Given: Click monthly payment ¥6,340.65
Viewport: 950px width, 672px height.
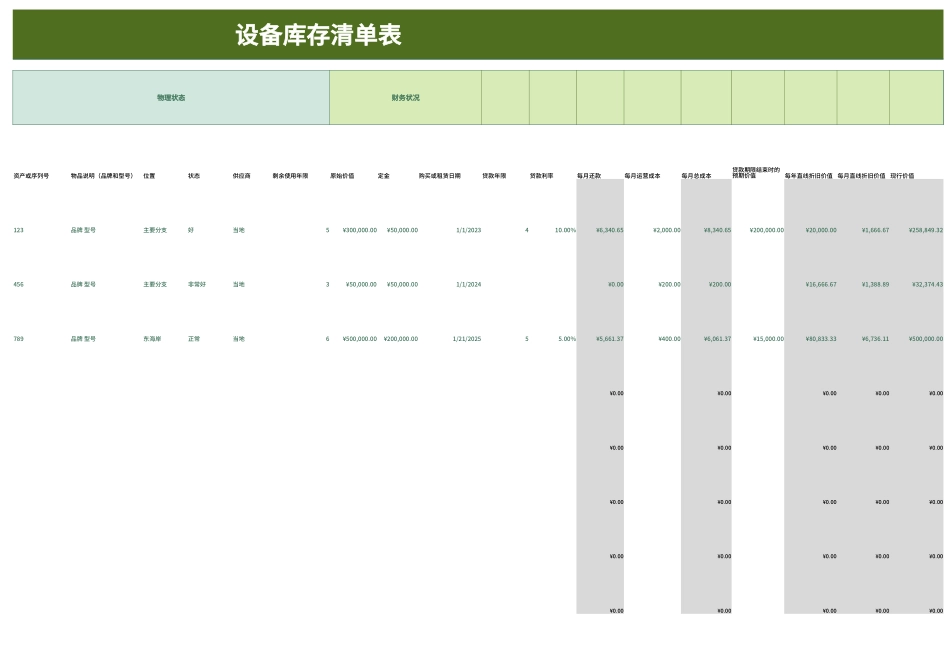Looking at the screenshot, I should (x=610, y=230).
